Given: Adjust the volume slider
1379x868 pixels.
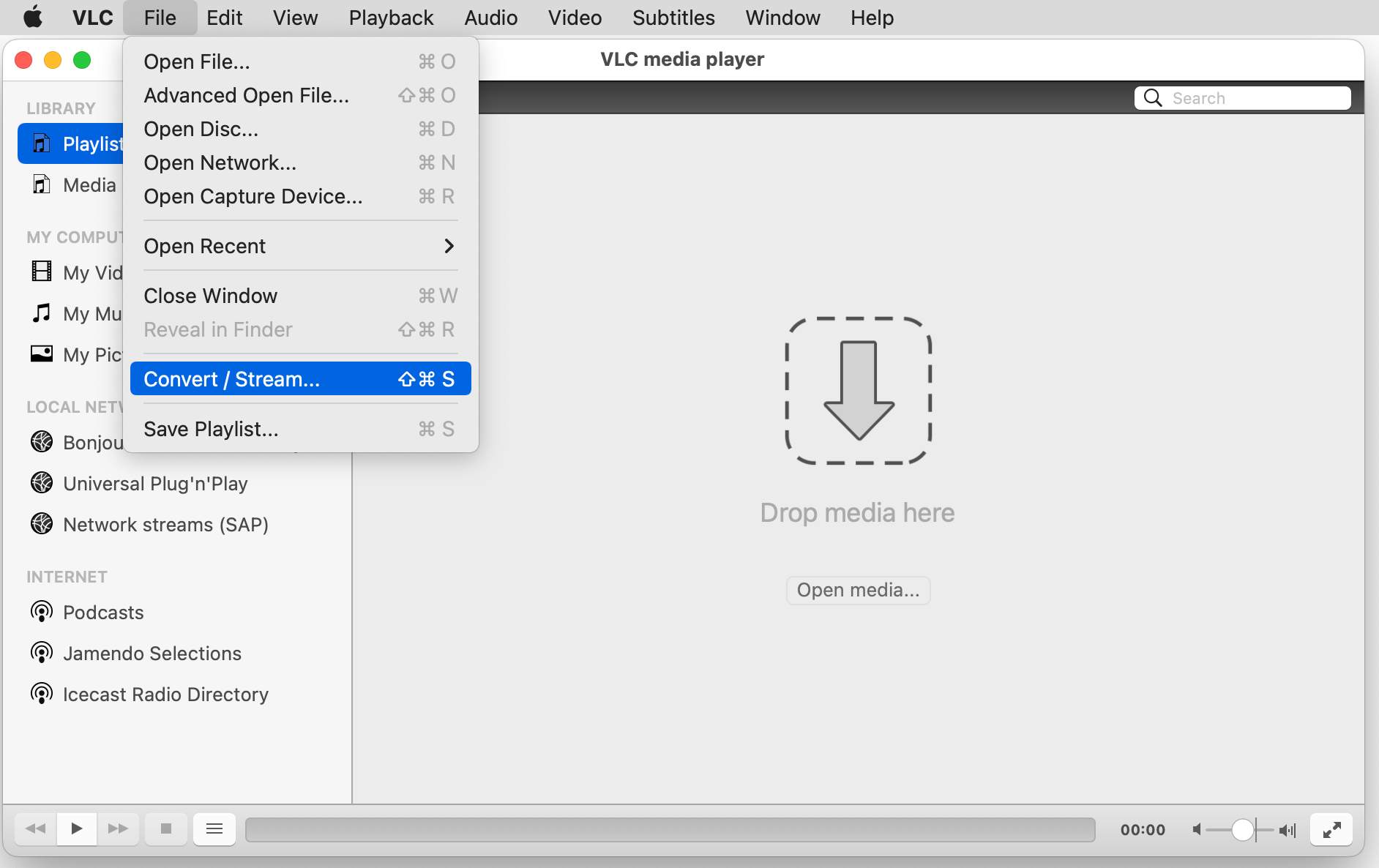Looking at the screenshot, I should click(x=1244, y=828).
